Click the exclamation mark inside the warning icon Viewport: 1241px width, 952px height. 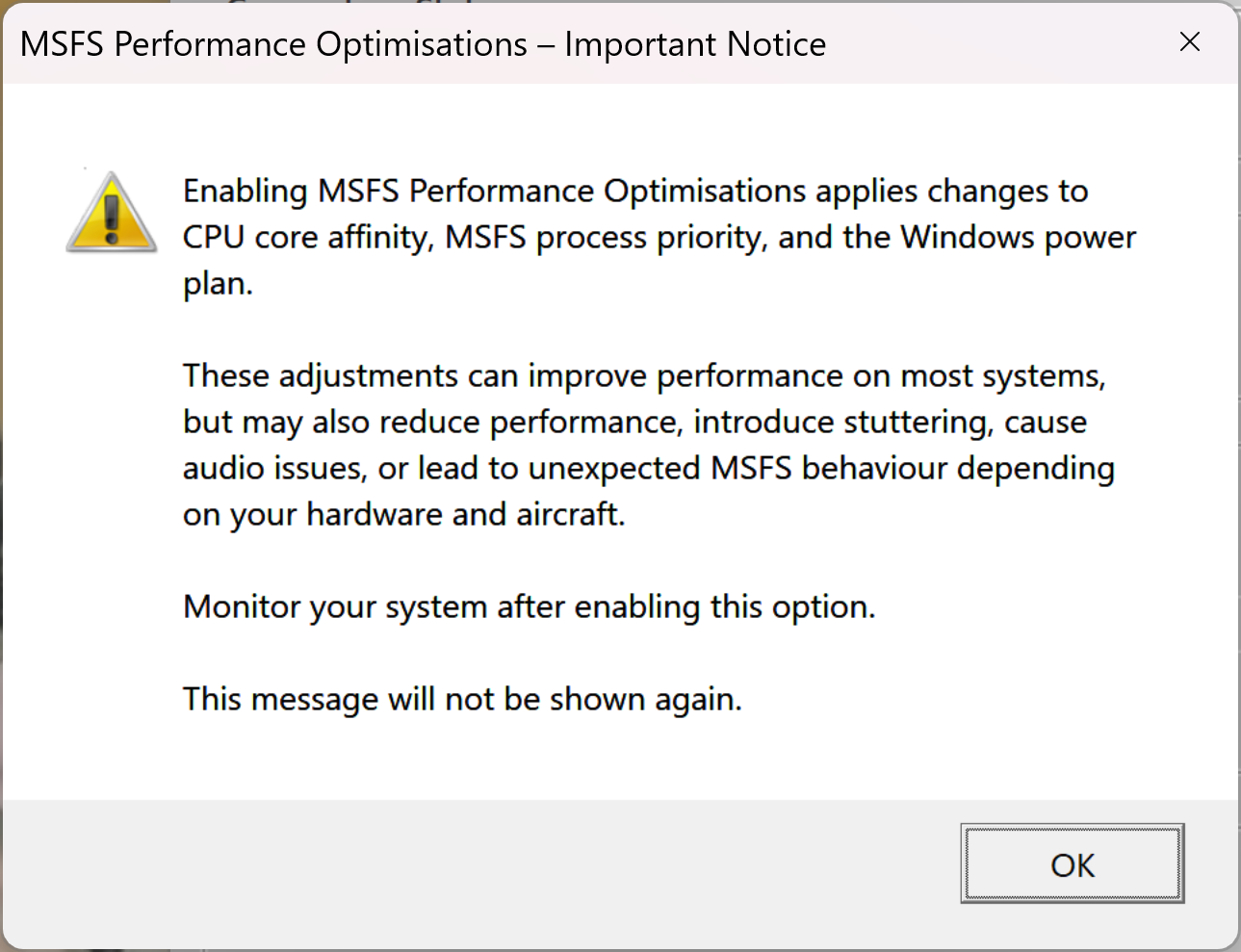(112, 218)
